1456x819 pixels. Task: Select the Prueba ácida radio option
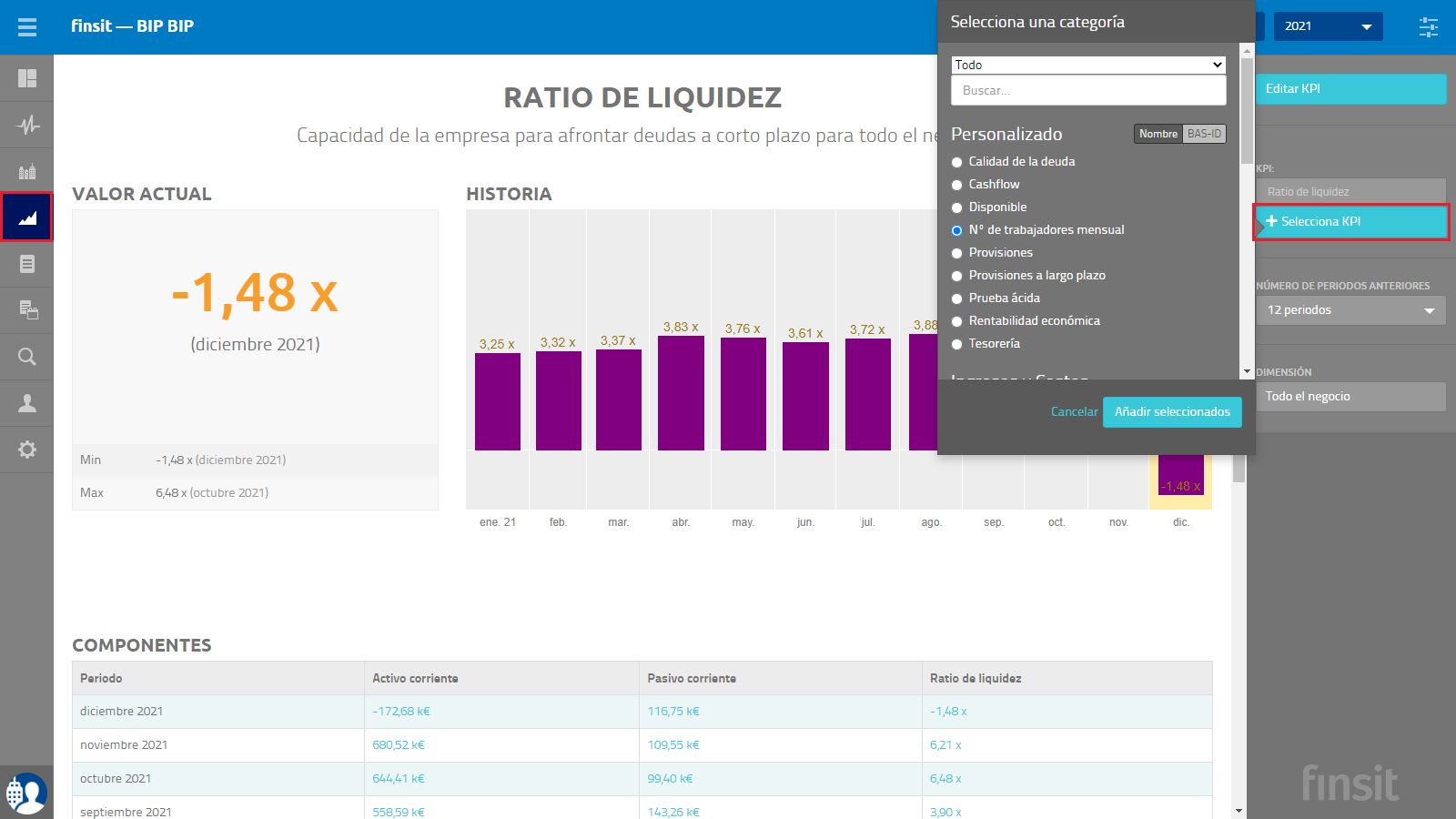click(x=956, y=298)
